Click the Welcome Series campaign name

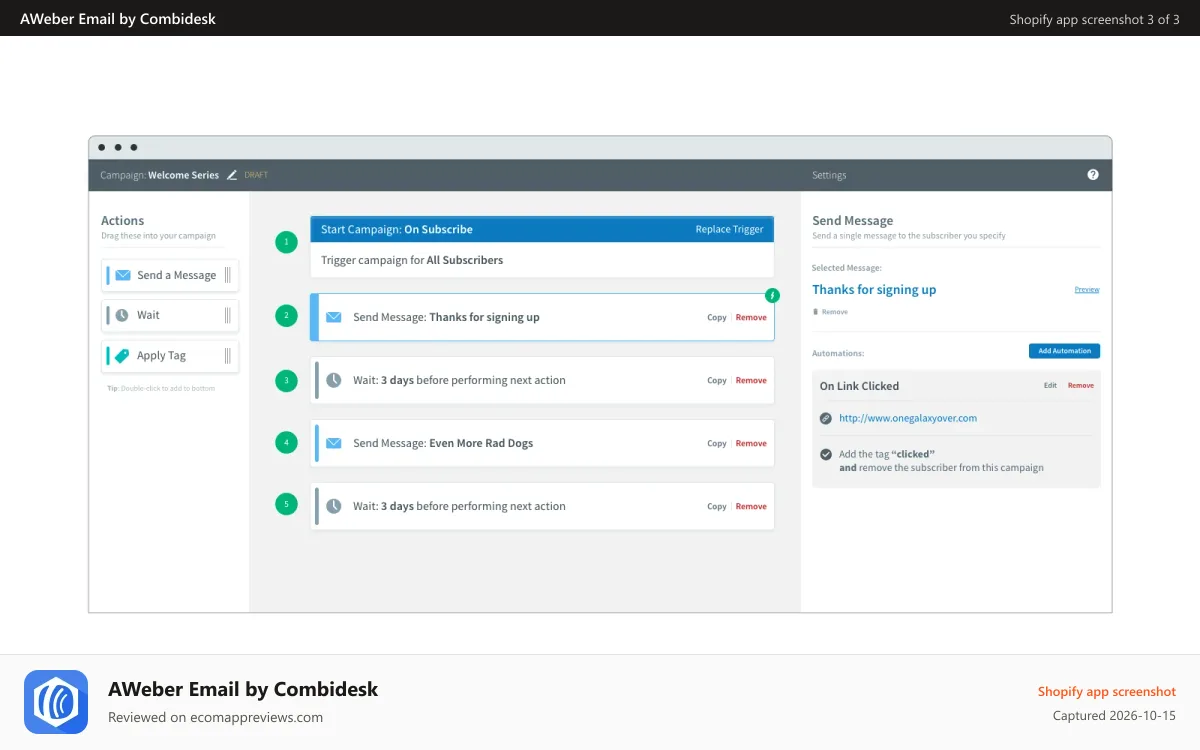click(183, 175)
